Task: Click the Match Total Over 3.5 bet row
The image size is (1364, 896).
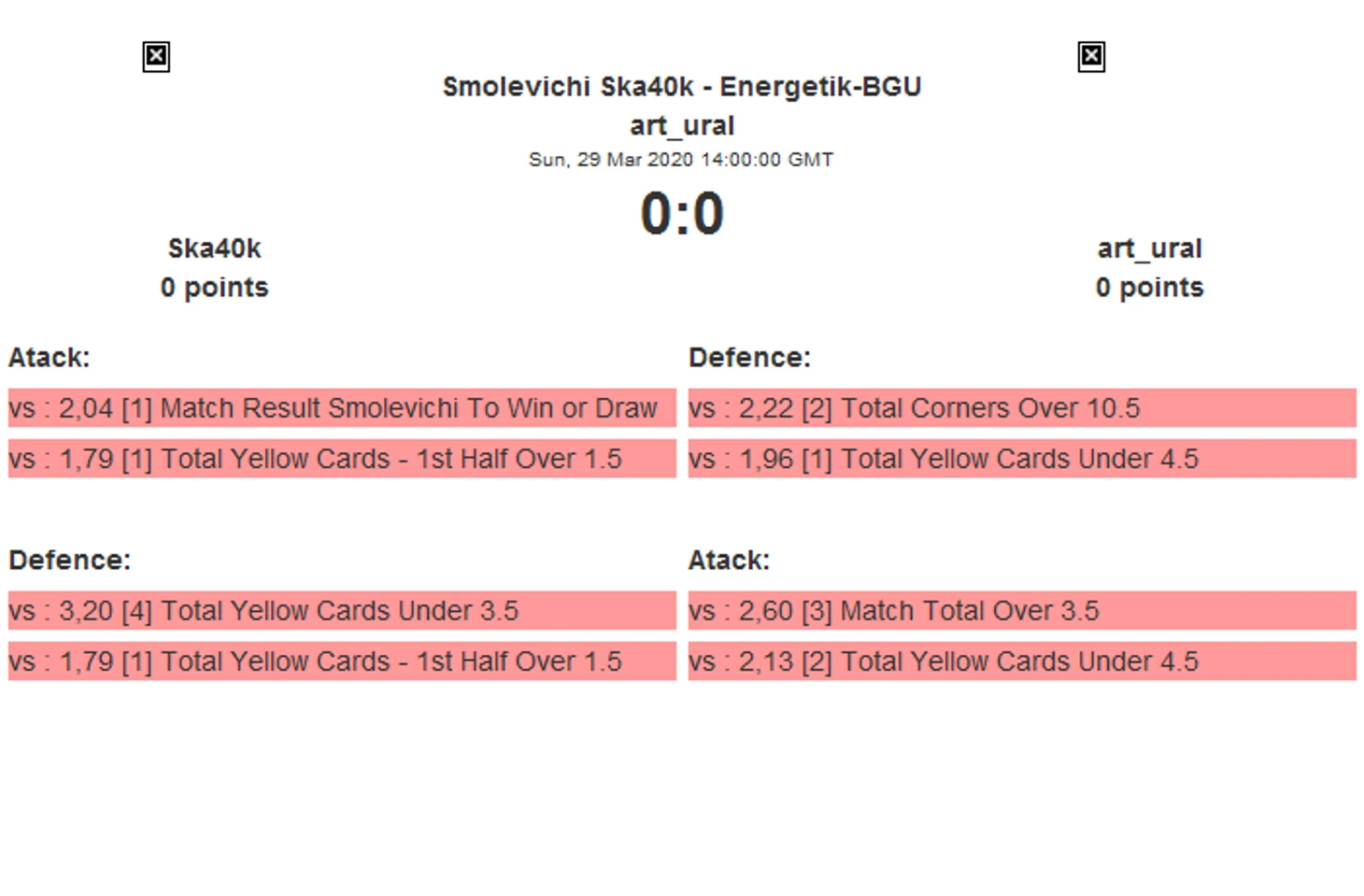Action: click(x=1022, y=611)
